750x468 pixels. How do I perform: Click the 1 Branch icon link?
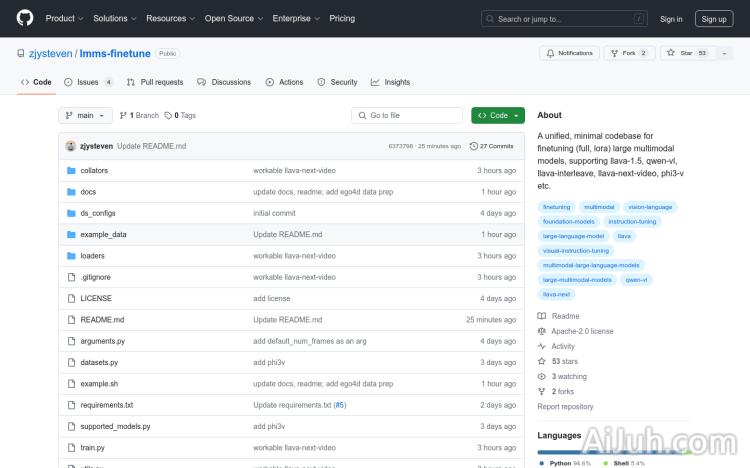click(124, 115)
